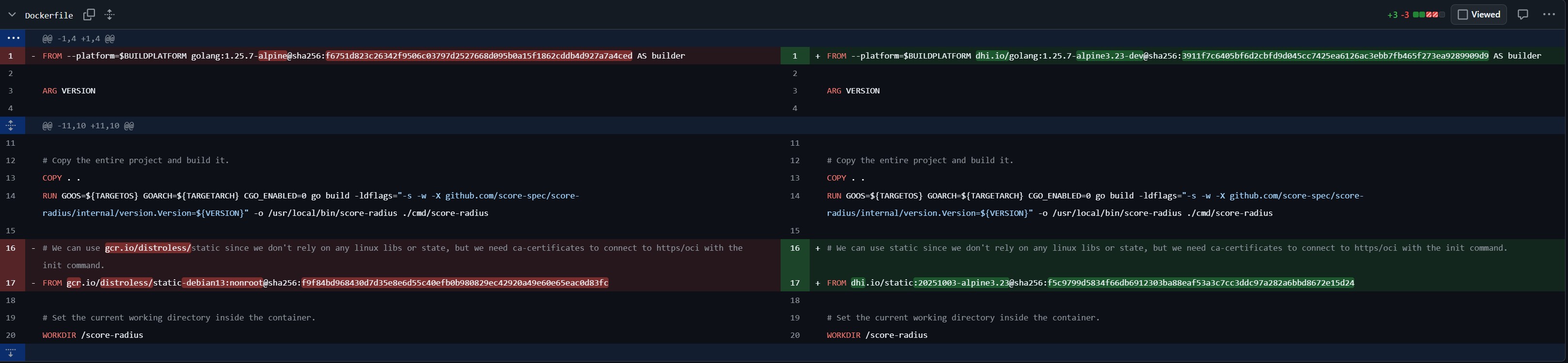Image resolution: width=1568 pixels, height=363 pixels.
Task: Click the added dhi.io/static FROM line
Action: point(1090,283)
